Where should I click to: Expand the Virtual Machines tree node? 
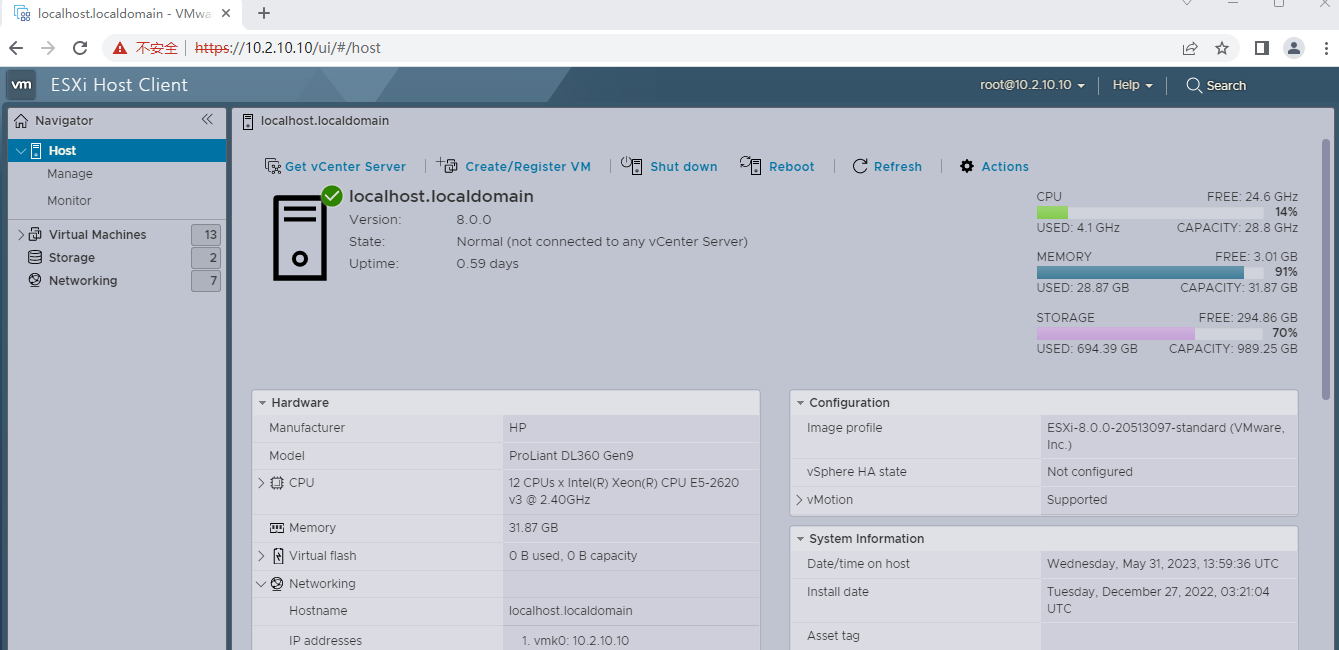tap(21, 235)
